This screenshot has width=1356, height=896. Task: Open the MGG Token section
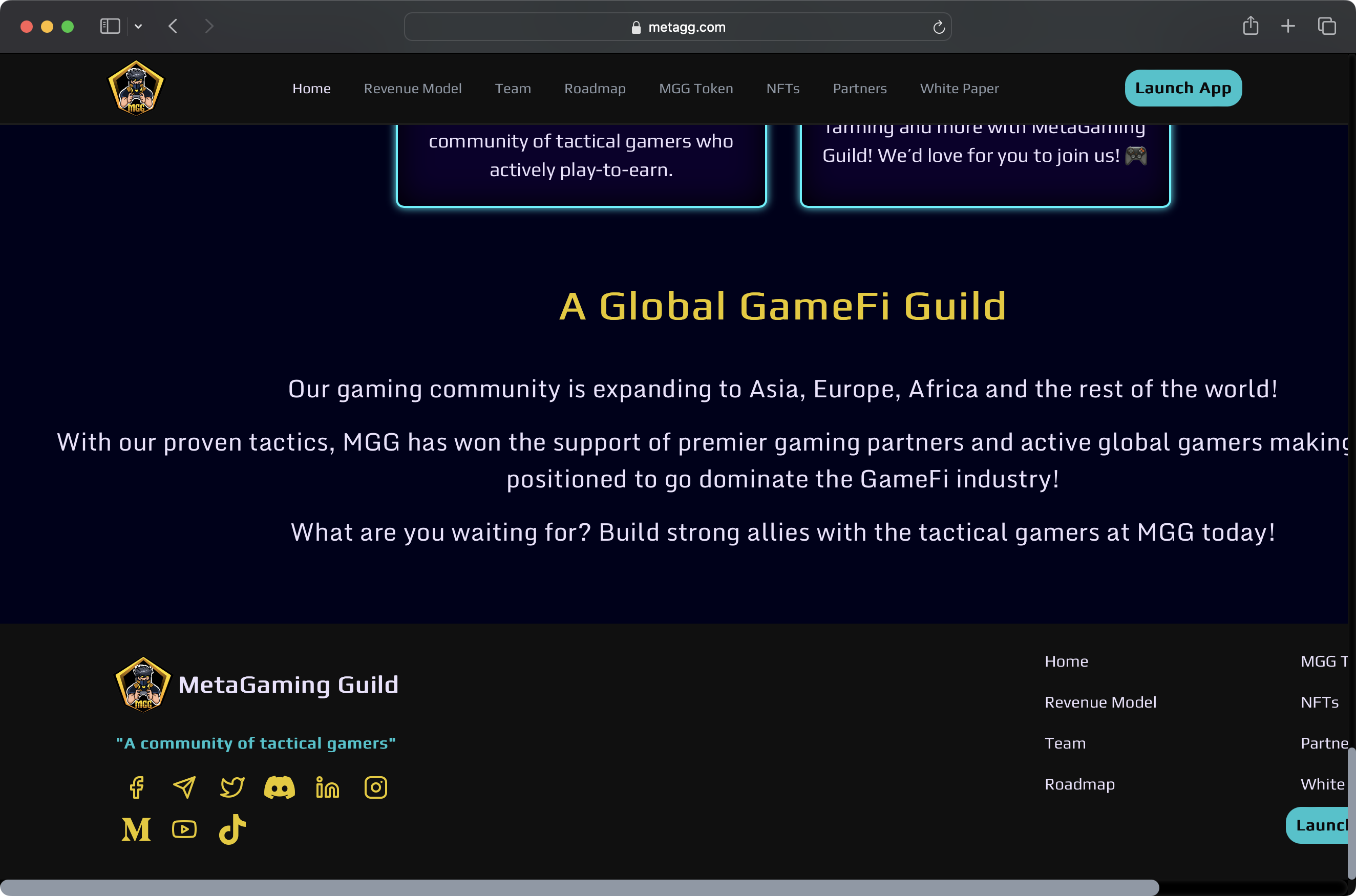tap(695, 88)
